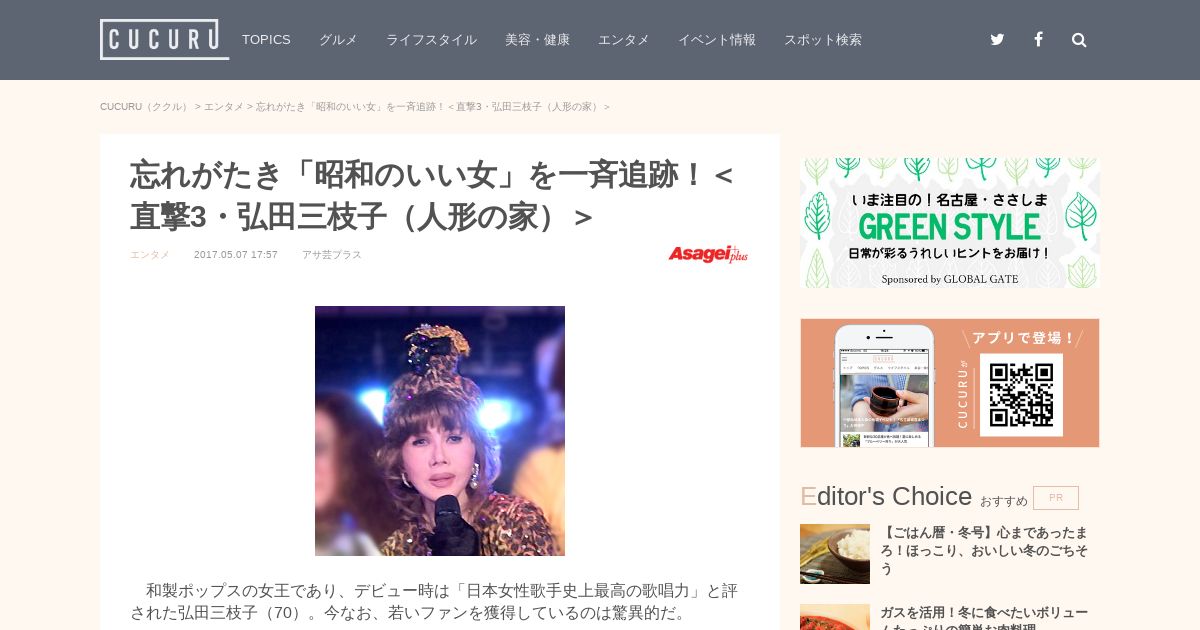Open the イベント情報 menu item
This screenshot has height=630, width=1200.
(717, 40)
